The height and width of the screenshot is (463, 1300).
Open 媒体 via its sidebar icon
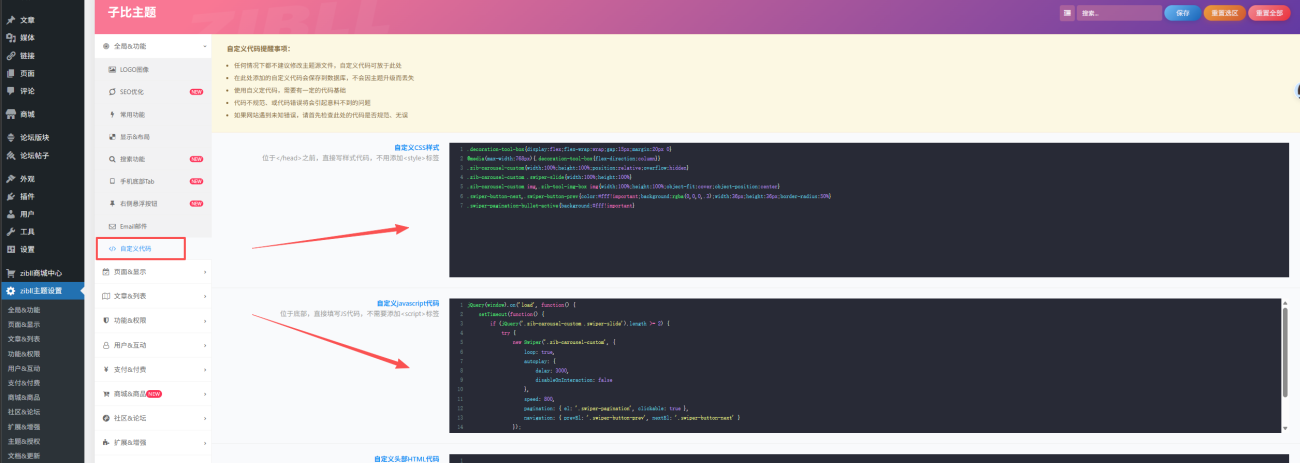[11, 38]
